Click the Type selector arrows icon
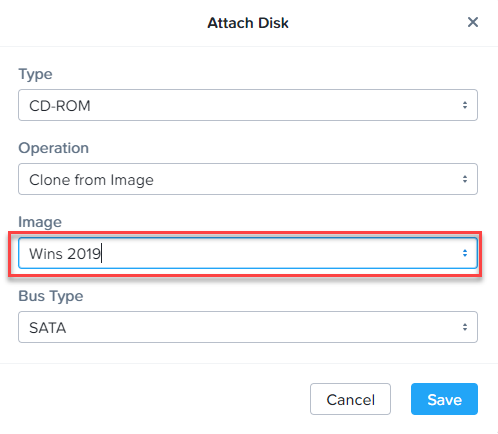 tap(465, 105)
